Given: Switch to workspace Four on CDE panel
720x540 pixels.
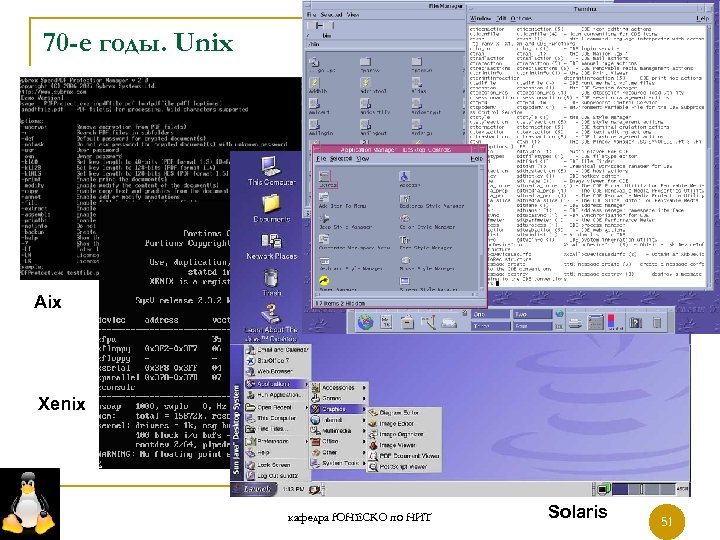Looking at the screenshot, I should (x=533, y=326).
